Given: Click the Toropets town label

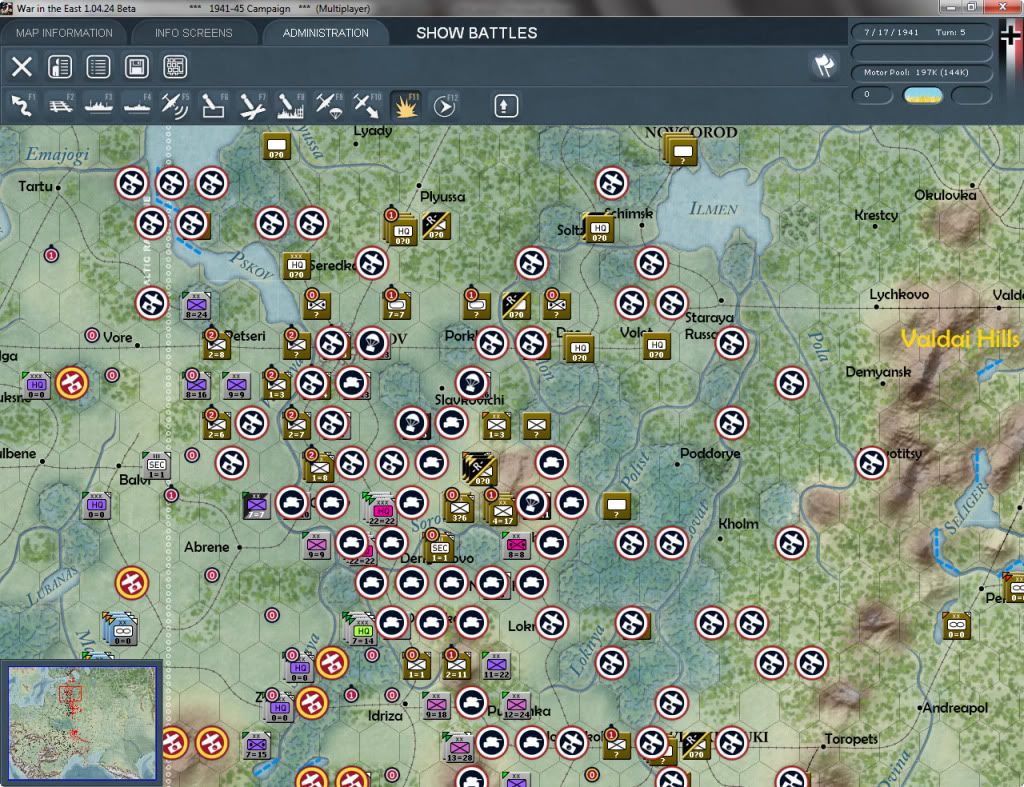Looking at the screenshot, I should (850, 739).
